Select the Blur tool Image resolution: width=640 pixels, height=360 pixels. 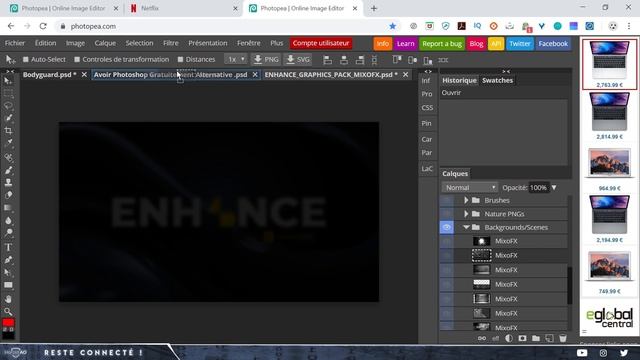click(8, 220)
